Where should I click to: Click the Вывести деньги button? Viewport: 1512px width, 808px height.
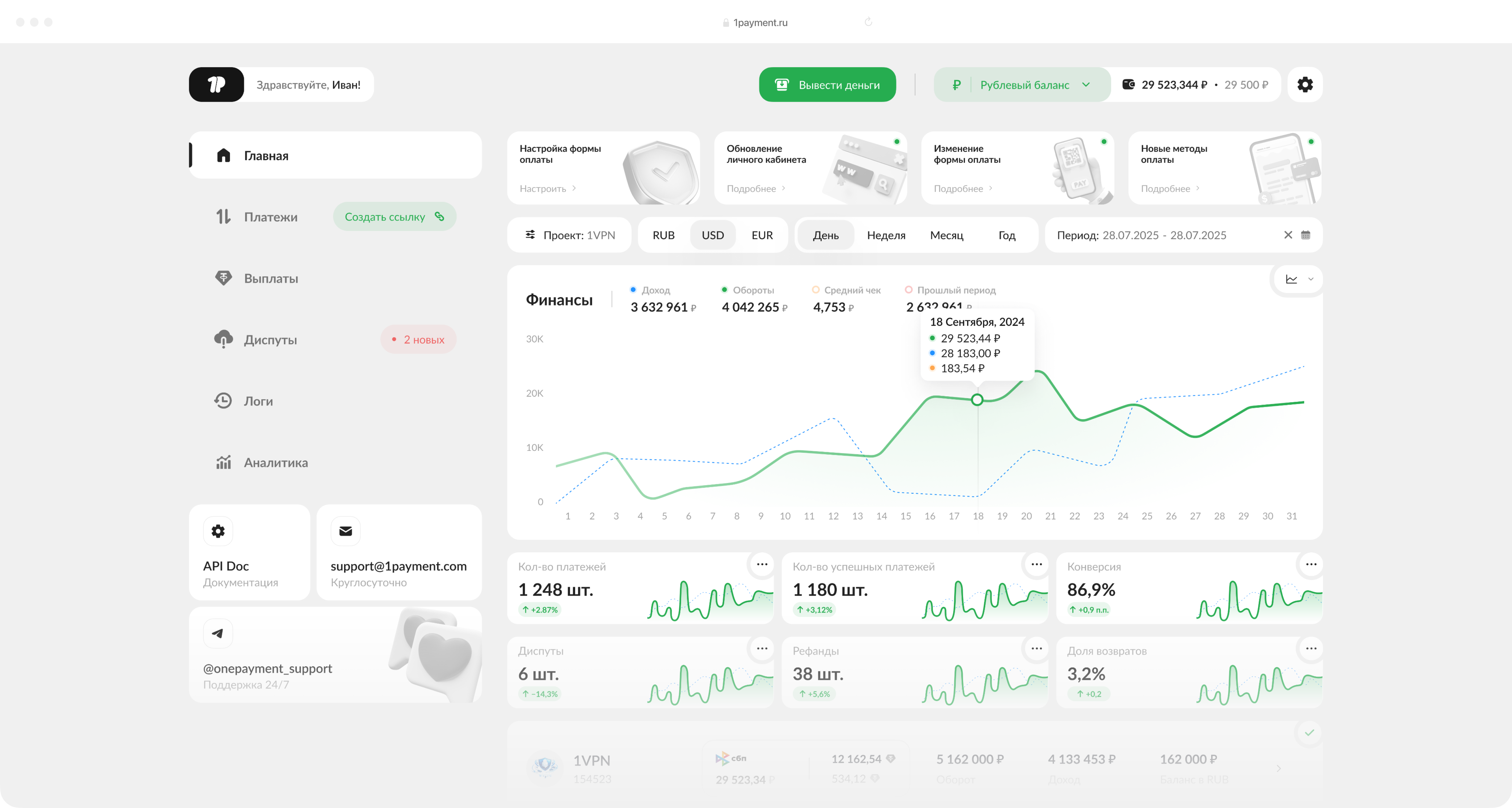(827, 85)
